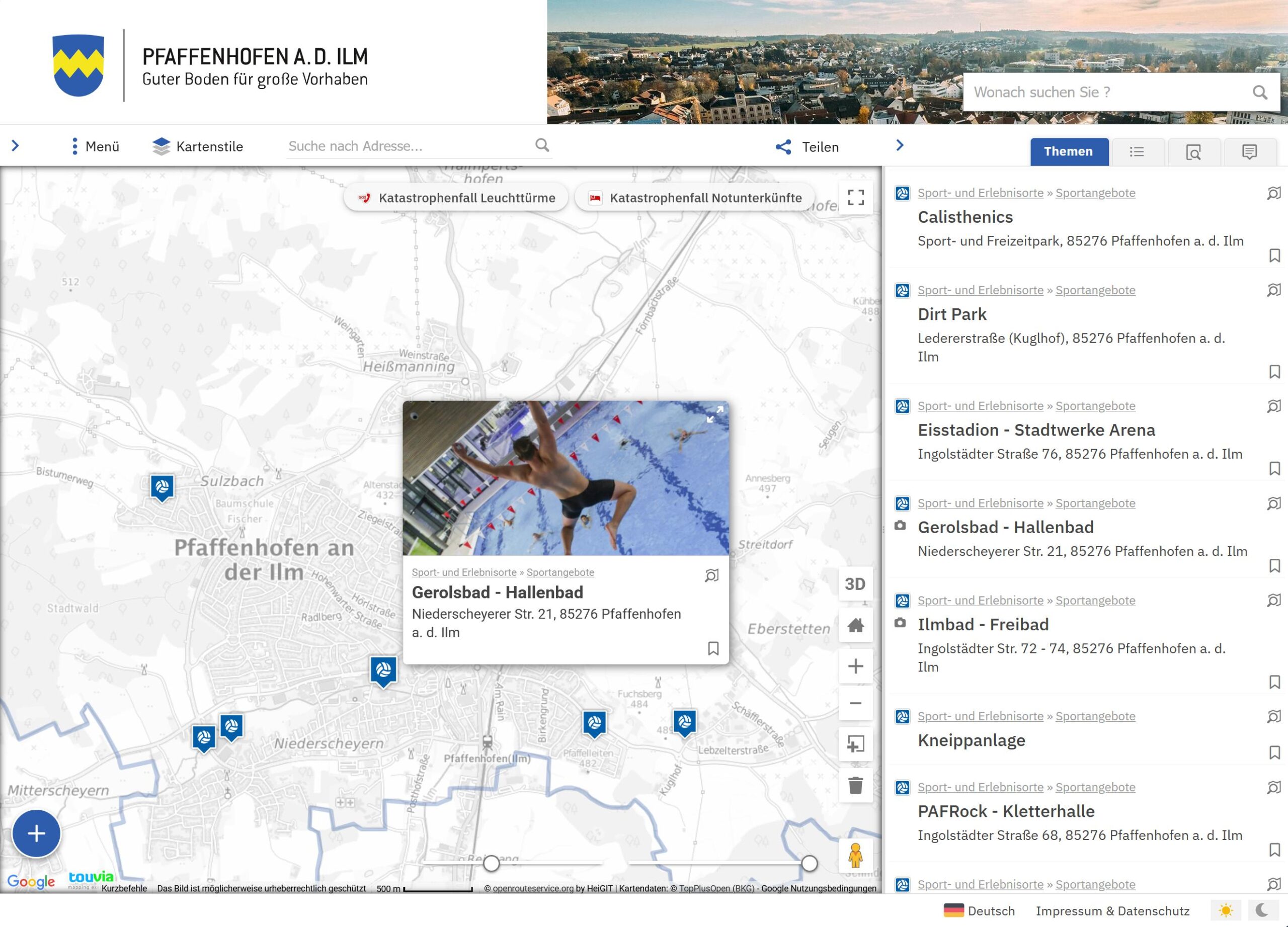
Task: Switch to the list view tab
Action: (1137, 151)
